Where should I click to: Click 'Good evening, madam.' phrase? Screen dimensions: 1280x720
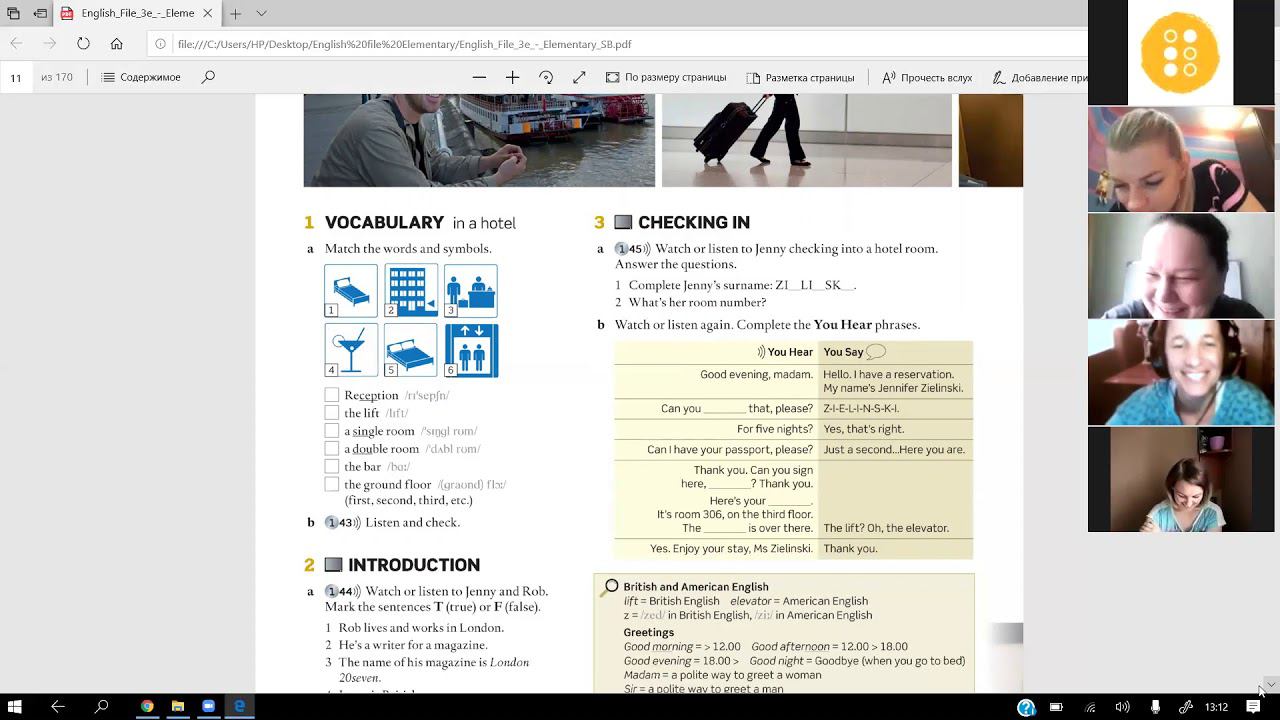[757, 375]
